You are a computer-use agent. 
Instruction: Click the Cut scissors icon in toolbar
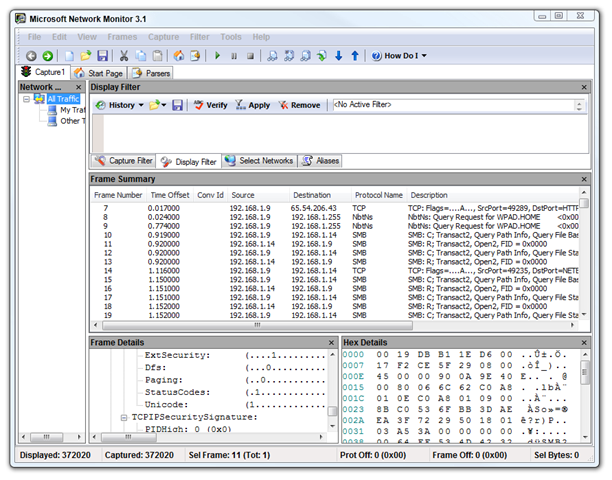tap(123, 56)
